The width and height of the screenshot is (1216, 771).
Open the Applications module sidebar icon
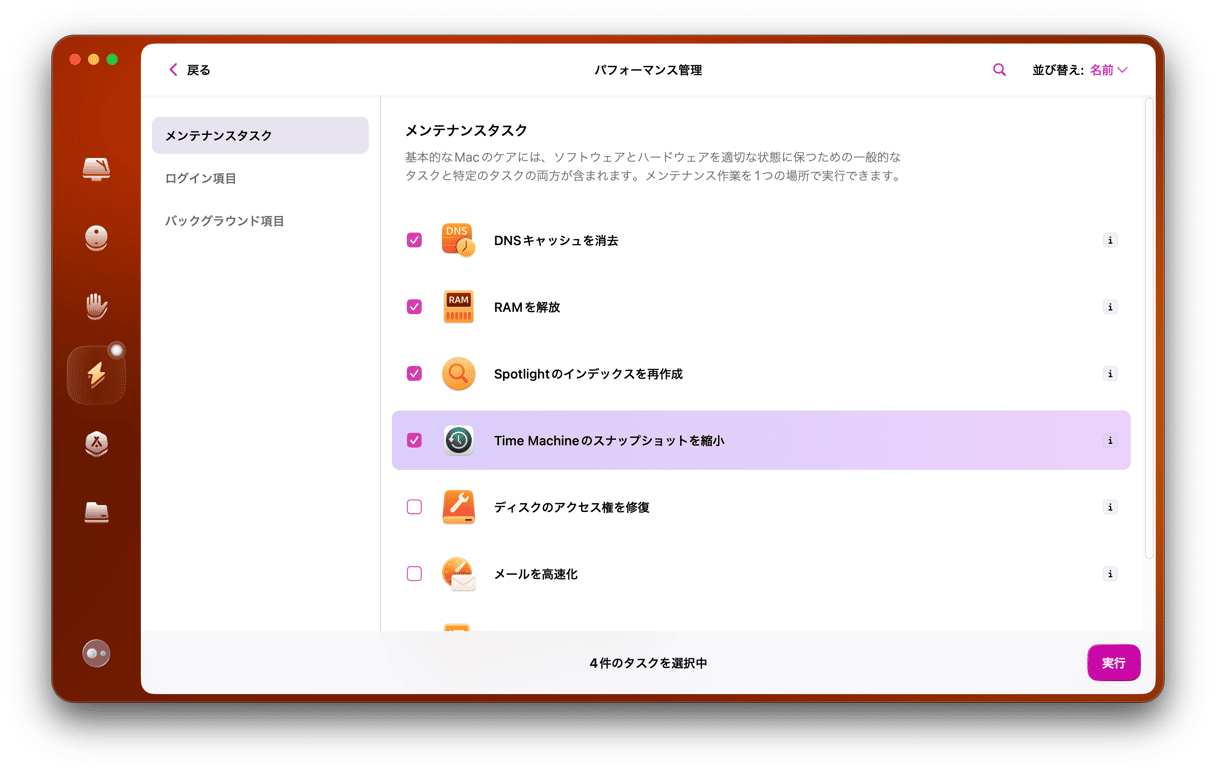96,443
